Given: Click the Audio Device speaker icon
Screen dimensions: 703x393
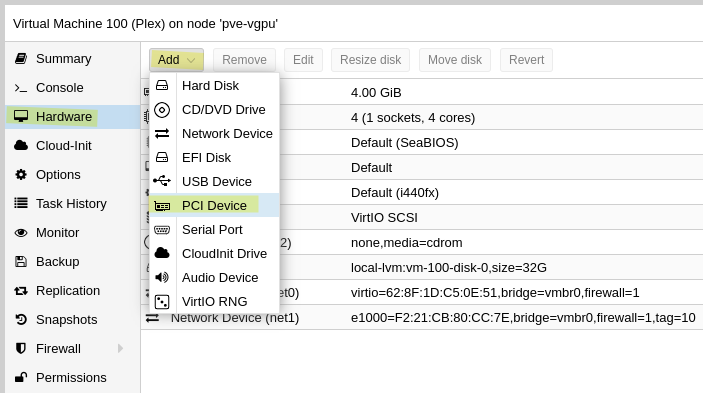Looking at the screenshot, I should coord(162,277).
